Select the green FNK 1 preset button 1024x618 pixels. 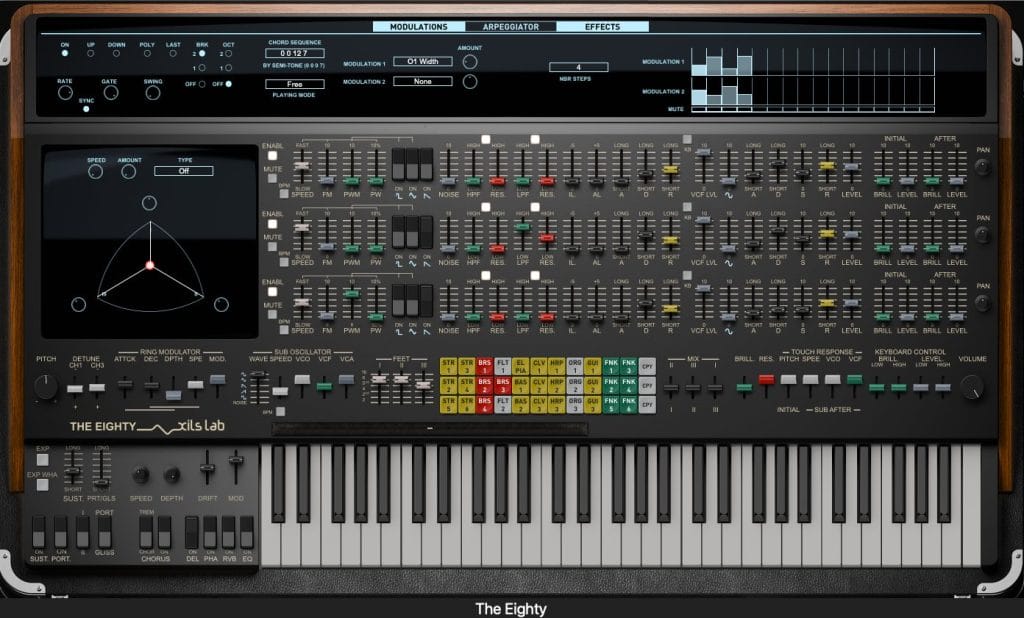609,367
